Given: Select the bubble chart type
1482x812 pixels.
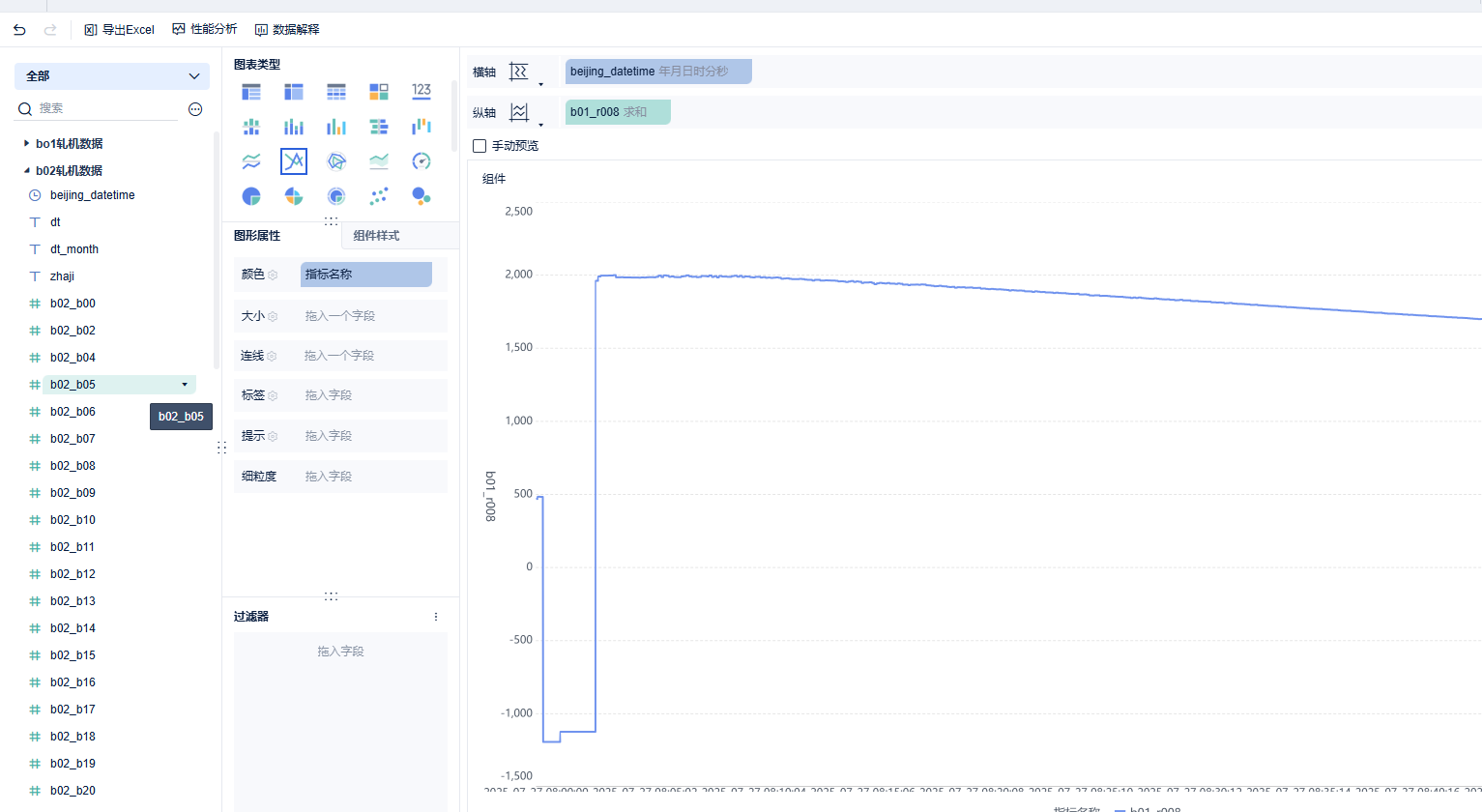Looking at the screenshot, I should [421, 196].
